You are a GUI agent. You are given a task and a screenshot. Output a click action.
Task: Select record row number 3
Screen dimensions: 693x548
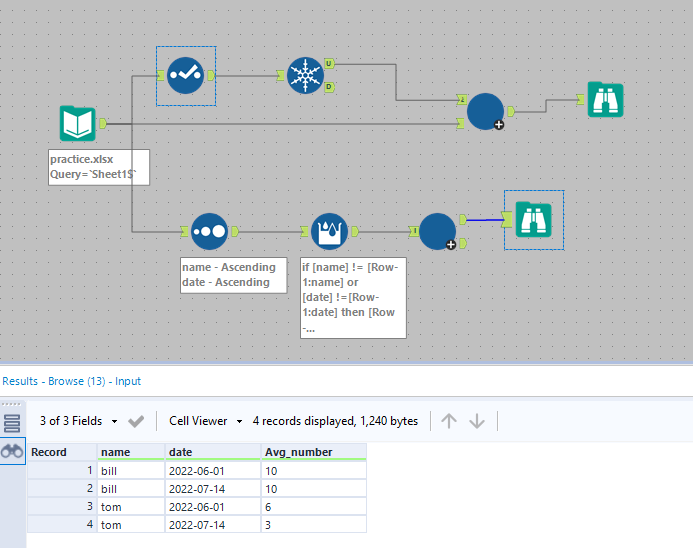(62, 506)
